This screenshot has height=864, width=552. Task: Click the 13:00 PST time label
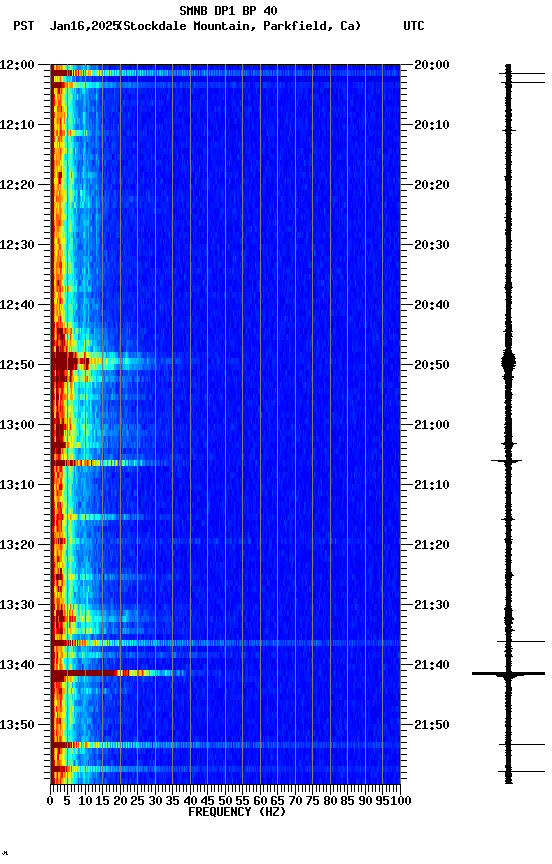pos(17,425)
